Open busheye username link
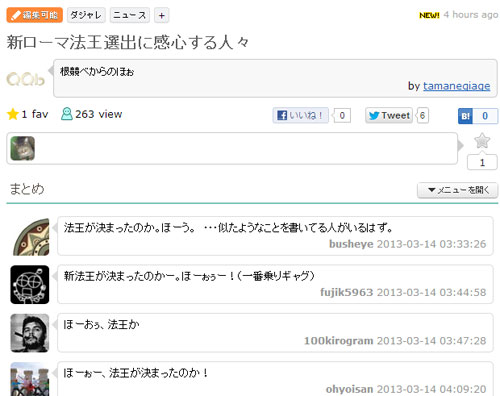Image resolution: width=500 pixels, height=396 pixels. (351, 244)
